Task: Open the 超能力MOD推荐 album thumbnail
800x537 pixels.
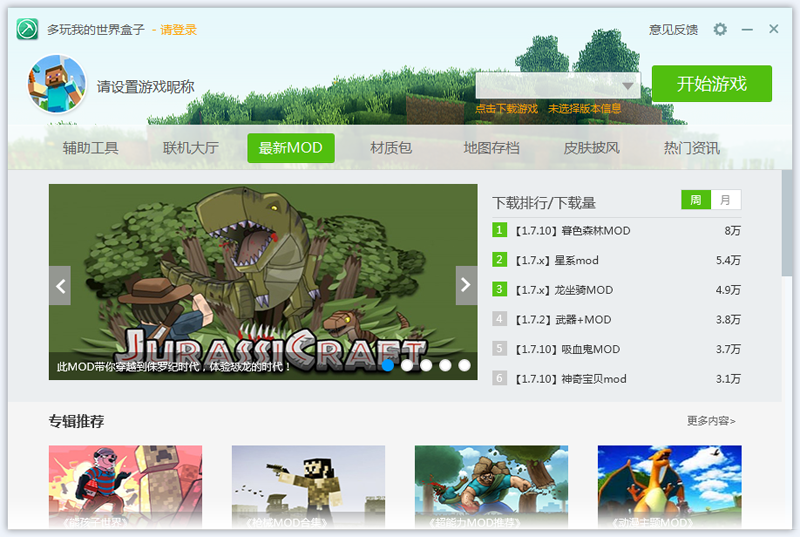Action: click(x=491, y=487)
